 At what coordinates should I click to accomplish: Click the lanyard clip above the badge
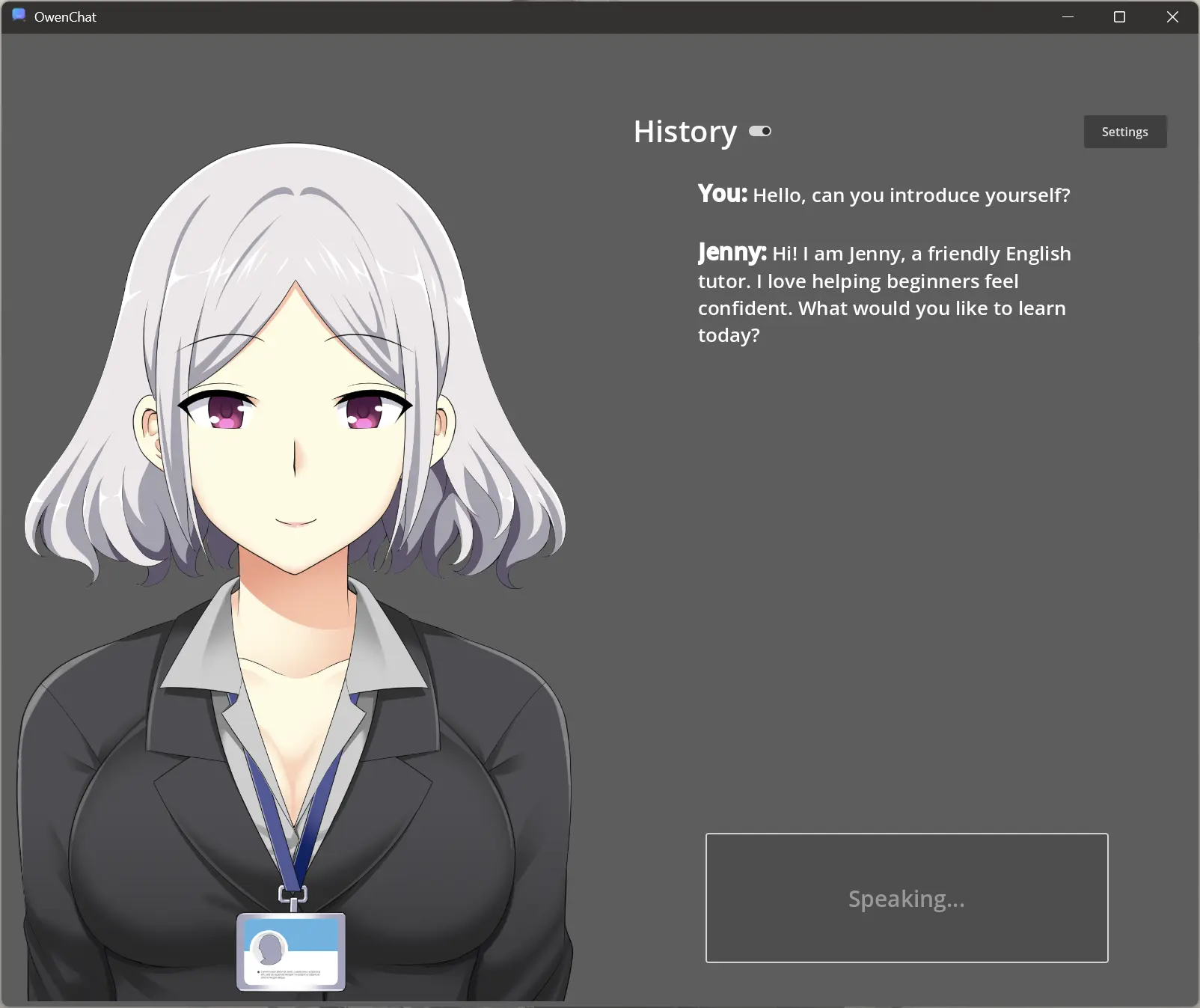point(293,896)
